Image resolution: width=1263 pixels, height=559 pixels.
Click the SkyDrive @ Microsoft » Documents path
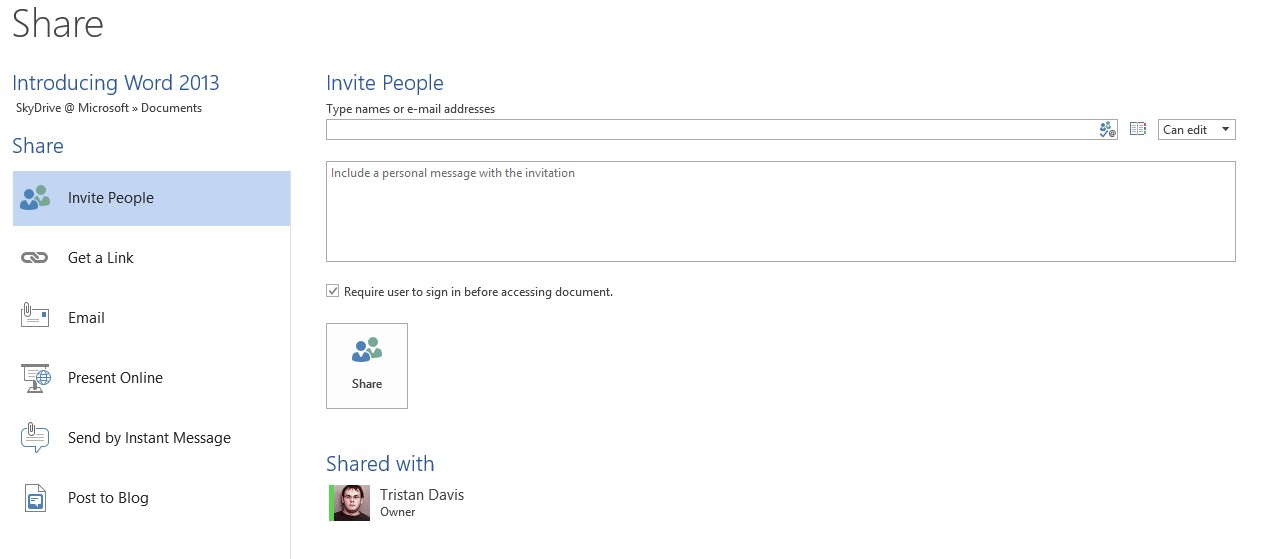(109, 108)
